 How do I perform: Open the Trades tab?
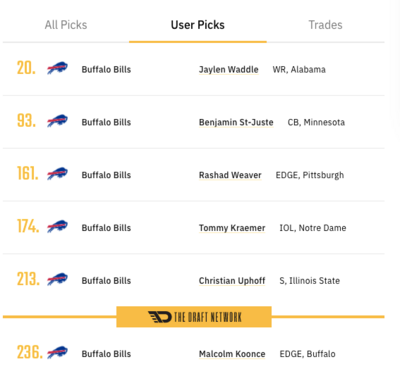tap(325, 25)
